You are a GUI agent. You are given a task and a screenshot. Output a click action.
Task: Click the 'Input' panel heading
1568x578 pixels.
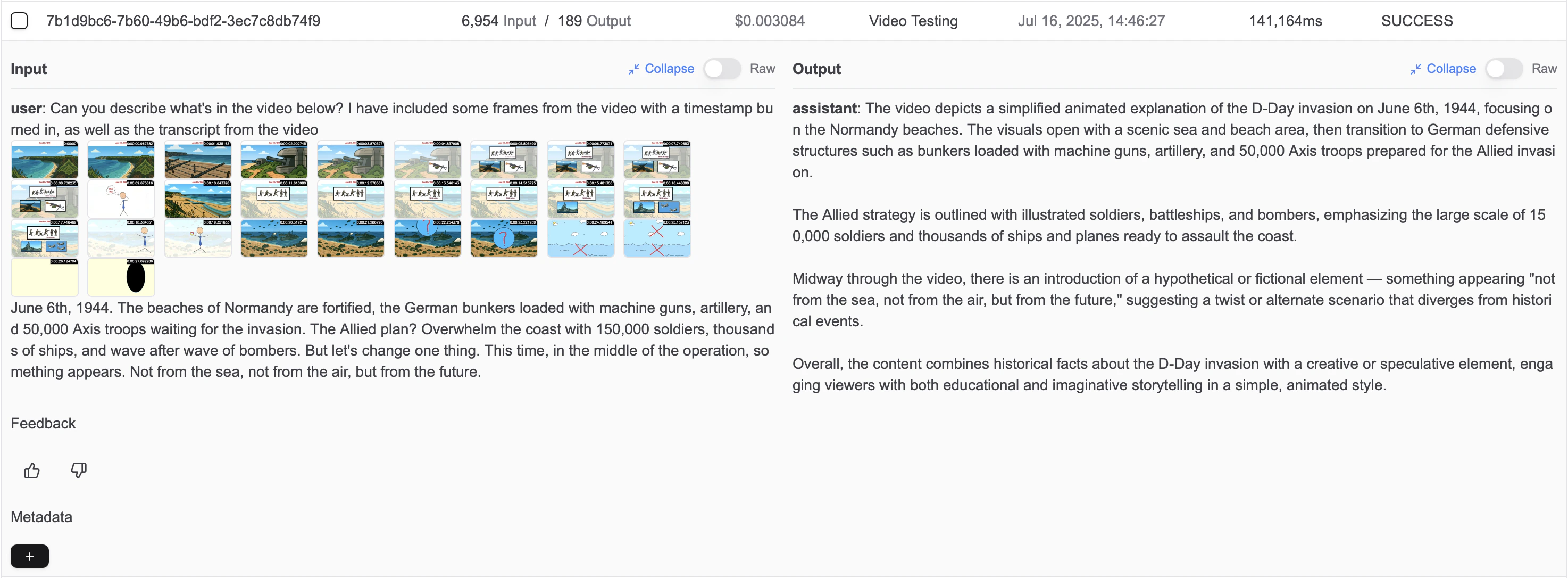[x=29, y=69]
